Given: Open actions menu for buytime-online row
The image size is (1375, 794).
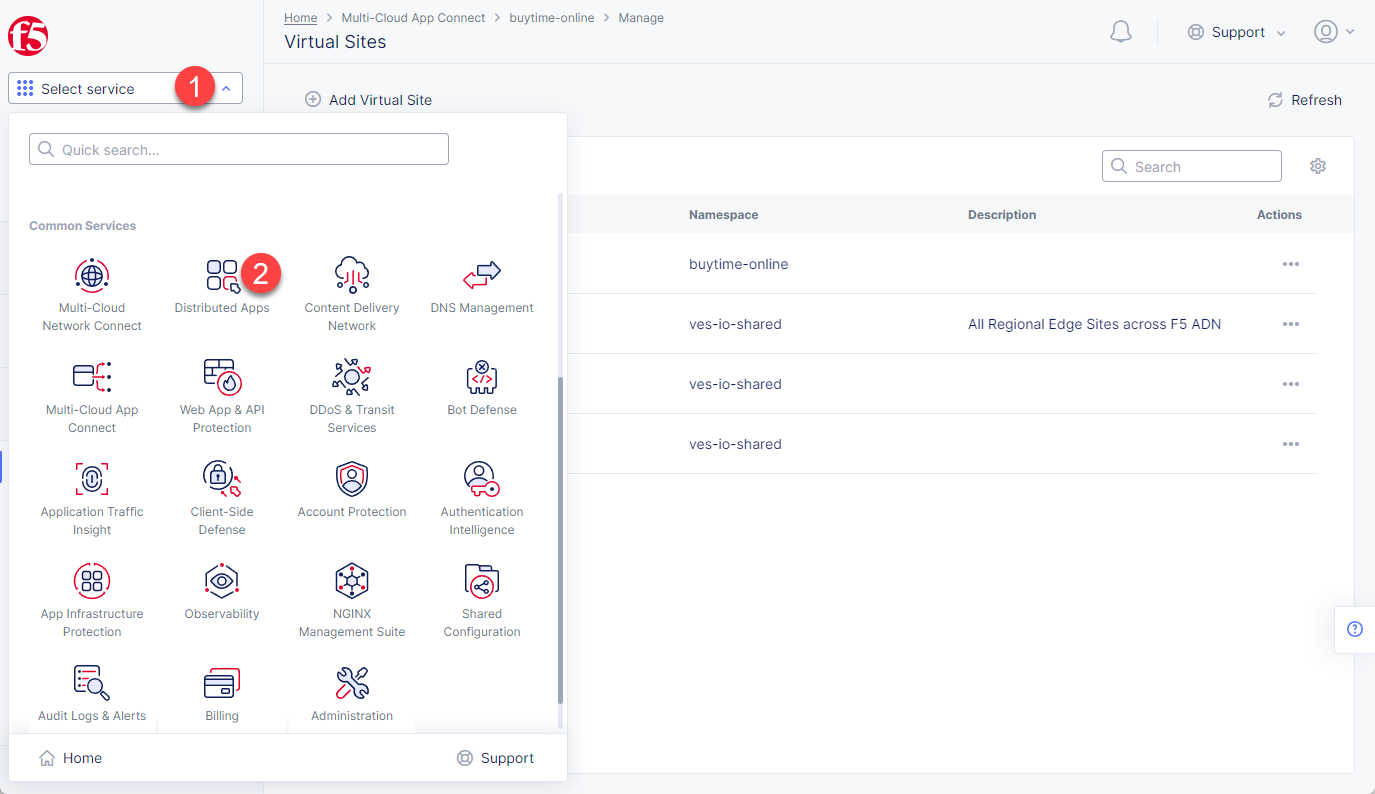Looking at the screenshot, I should tap(1291, 264).
